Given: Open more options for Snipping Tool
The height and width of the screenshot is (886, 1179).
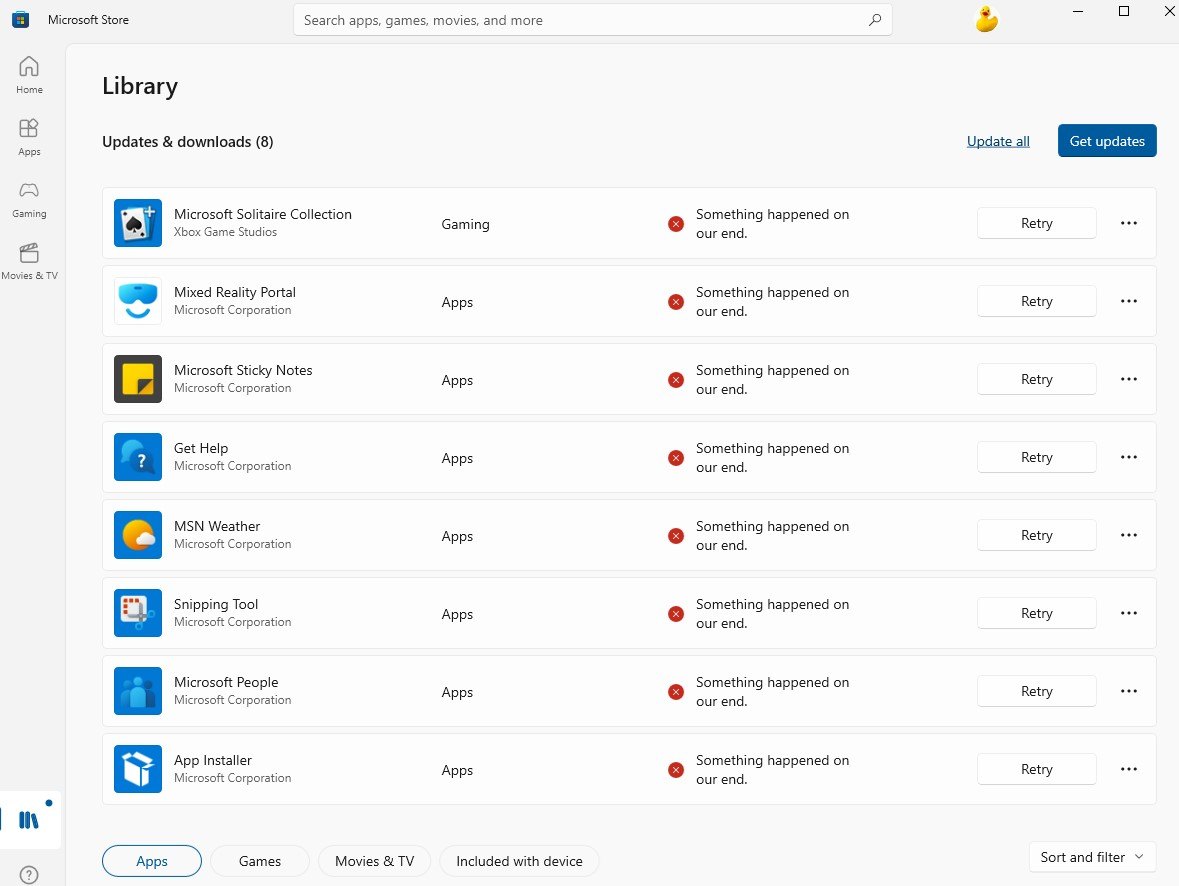Looking at the screenshot, I should (1129, 613).
